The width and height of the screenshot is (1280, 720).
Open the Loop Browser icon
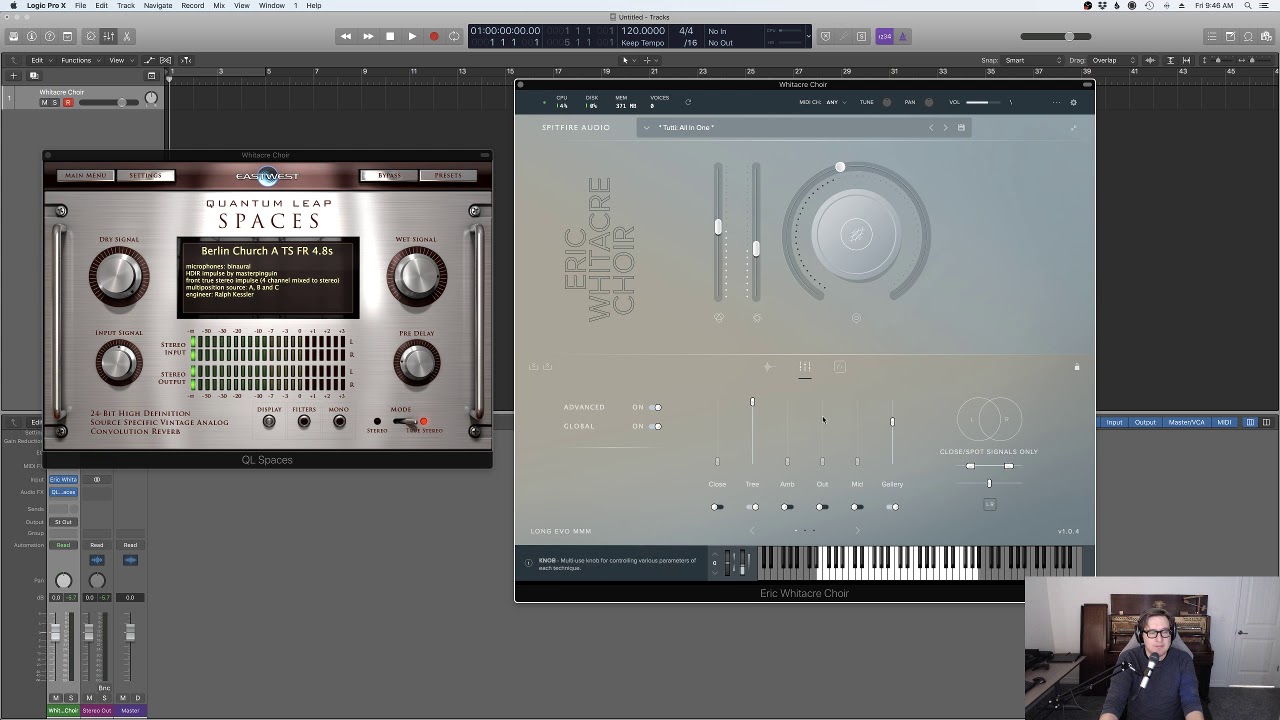[1248, 37]
